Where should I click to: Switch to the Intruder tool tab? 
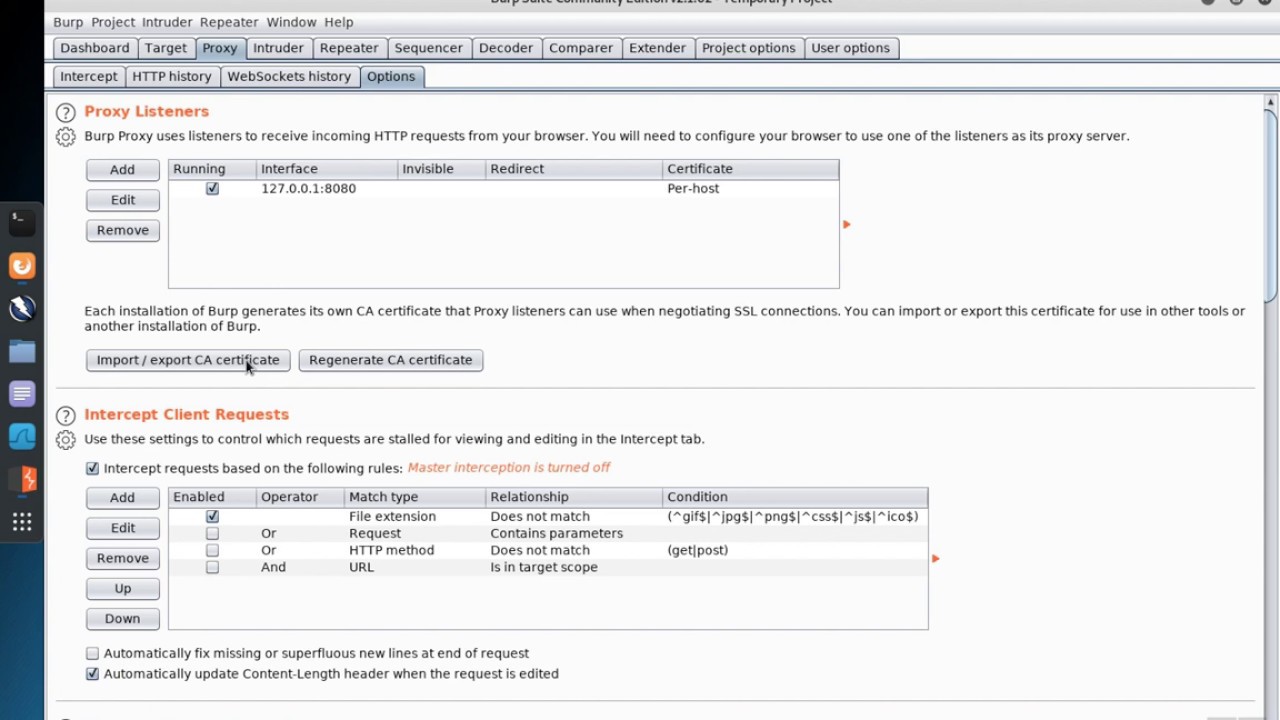pos(278,48)
